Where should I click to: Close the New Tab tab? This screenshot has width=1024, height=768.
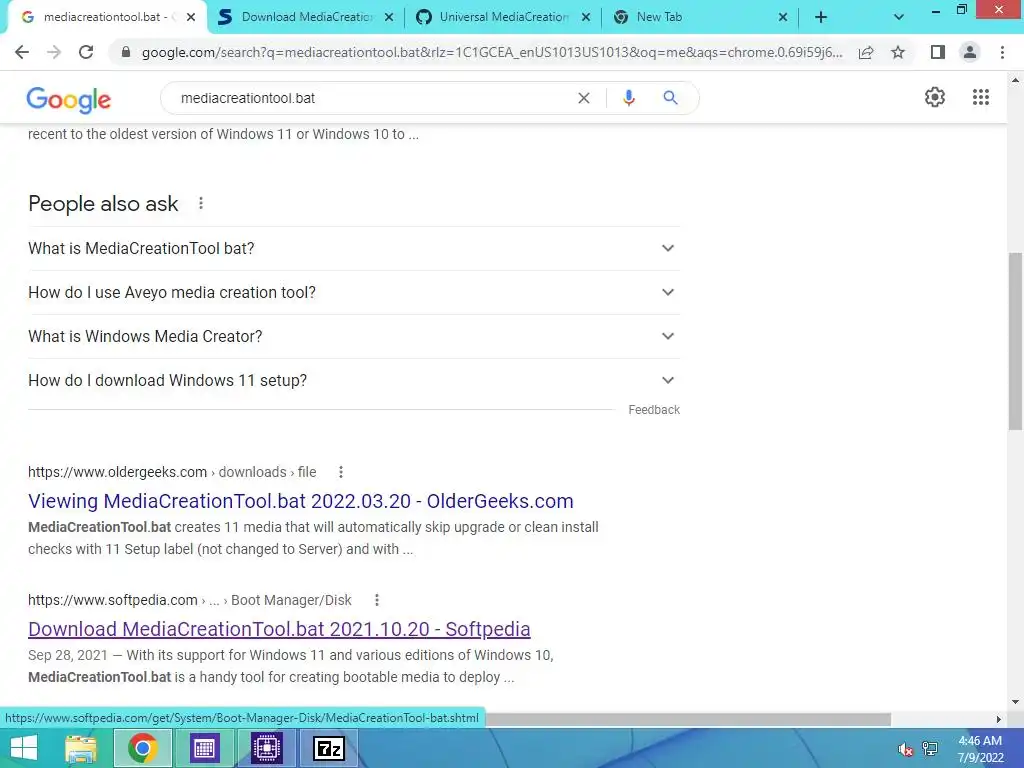point(783,18)
